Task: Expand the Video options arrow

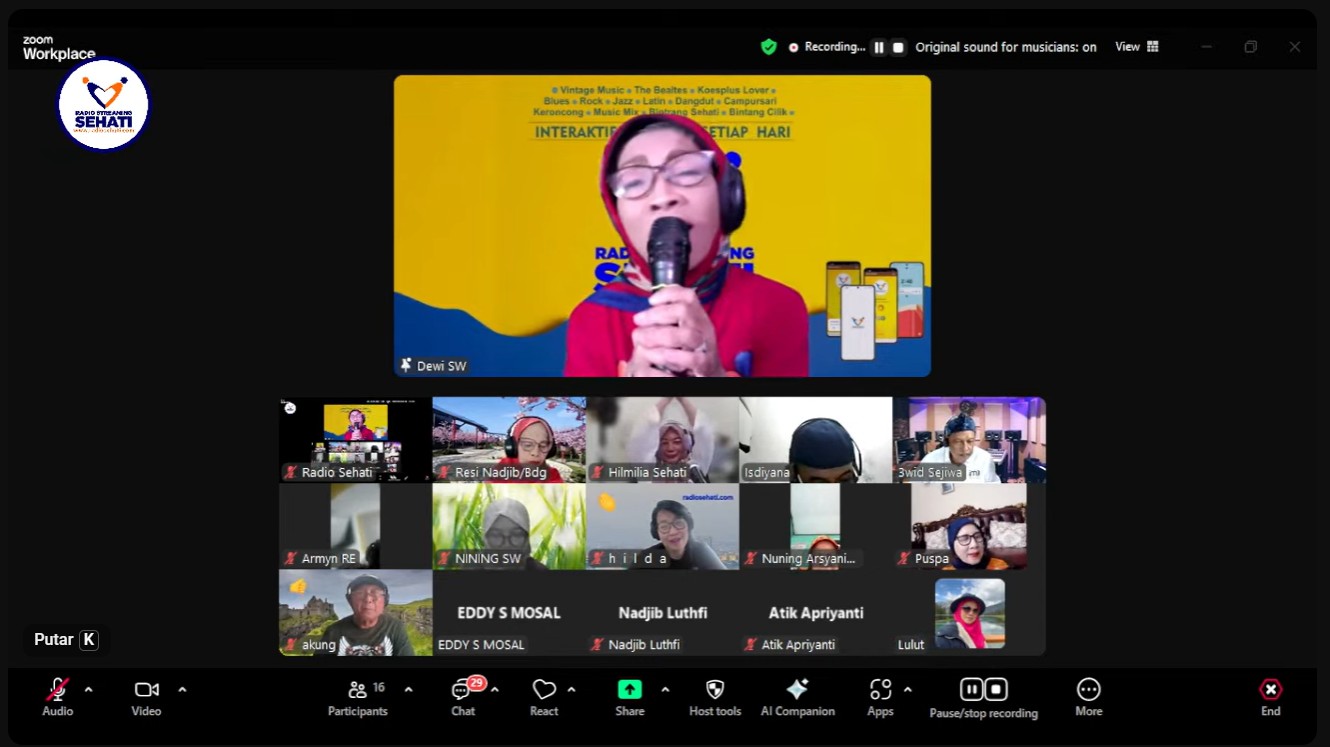Action: point(182,689)
